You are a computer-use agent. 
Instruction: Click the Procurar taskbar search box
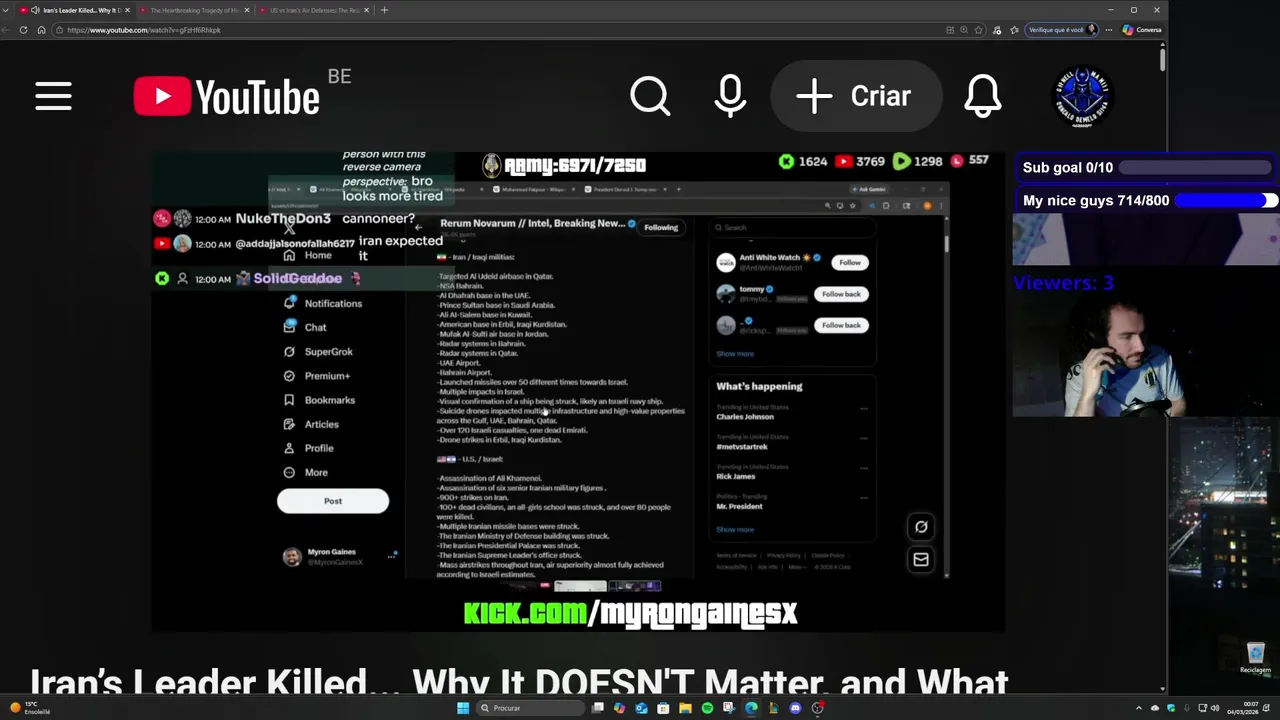530,708
